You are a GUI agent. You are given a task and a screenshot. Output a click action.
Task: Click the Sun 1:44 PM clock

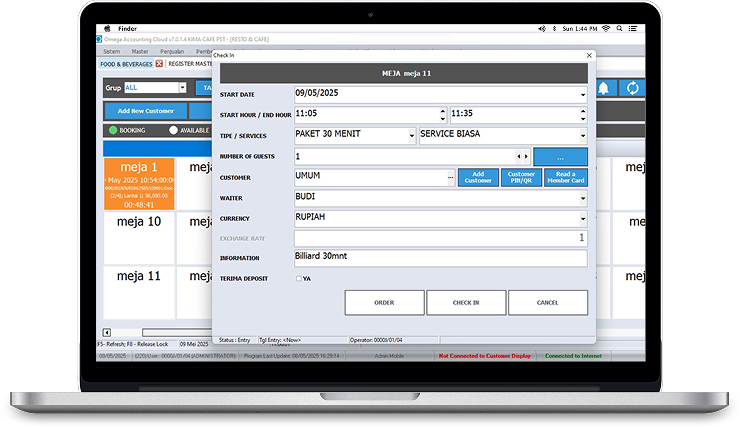[580, 29]
